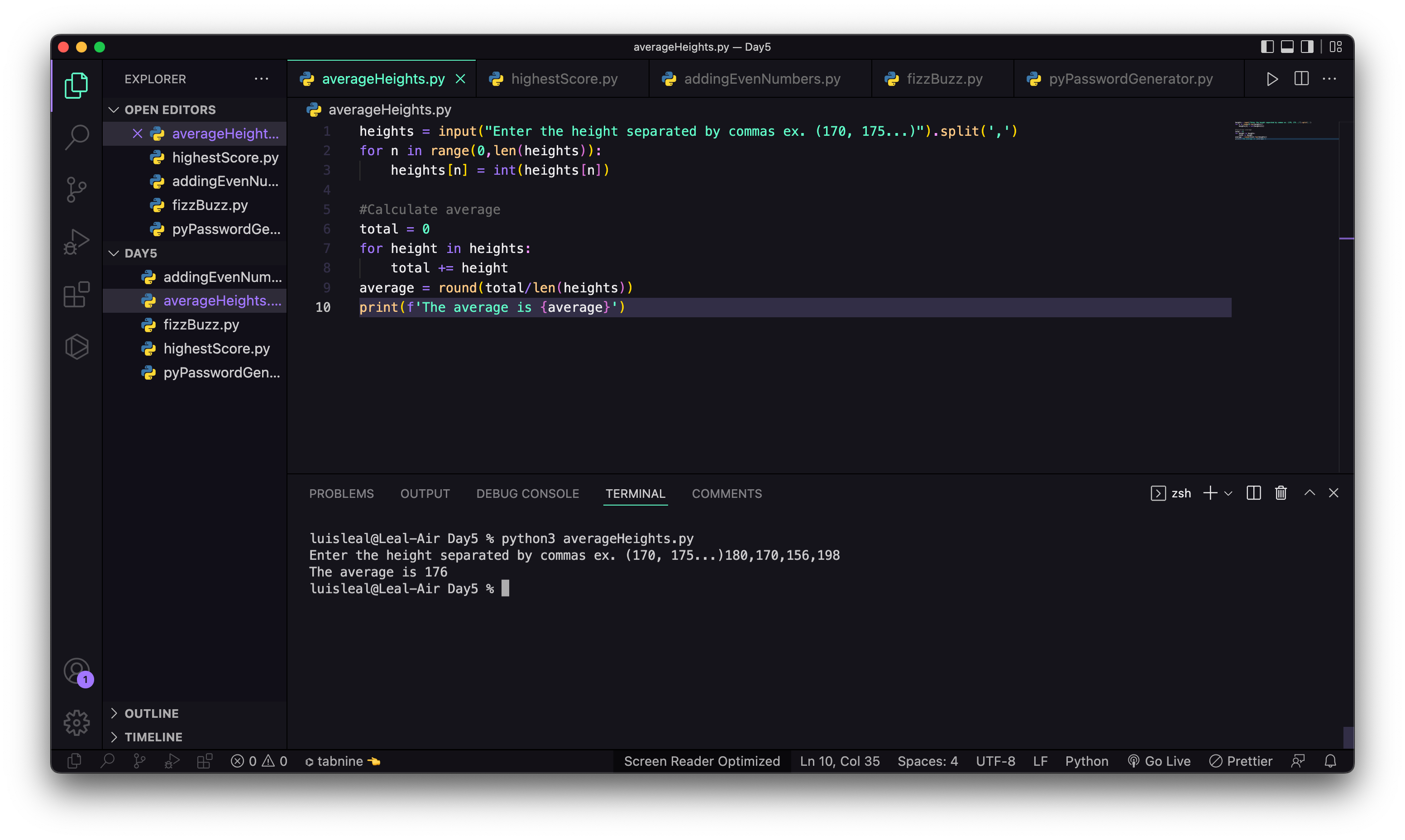Open the Tabnine hexagon view in activity bar
1405x840 pixels.
[x=76, y=346]
